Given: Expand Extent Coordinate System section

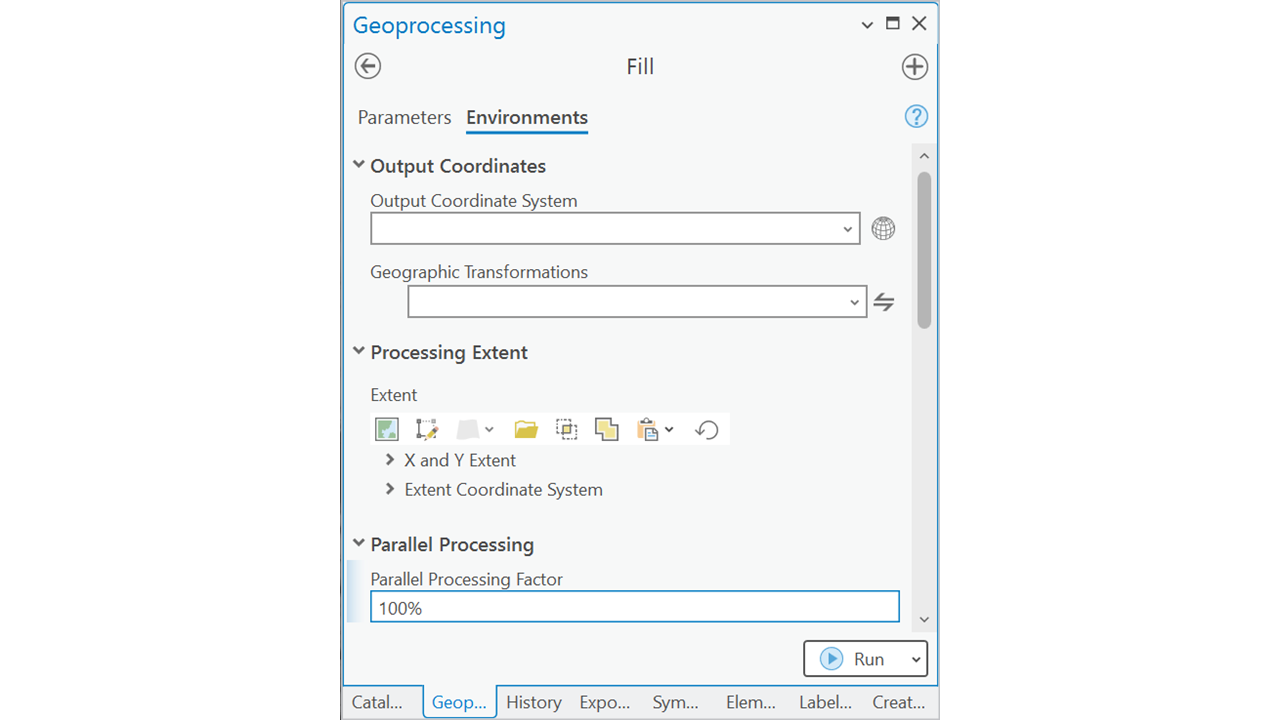Looking at the screenshot, I should click(x=390, y=489).
